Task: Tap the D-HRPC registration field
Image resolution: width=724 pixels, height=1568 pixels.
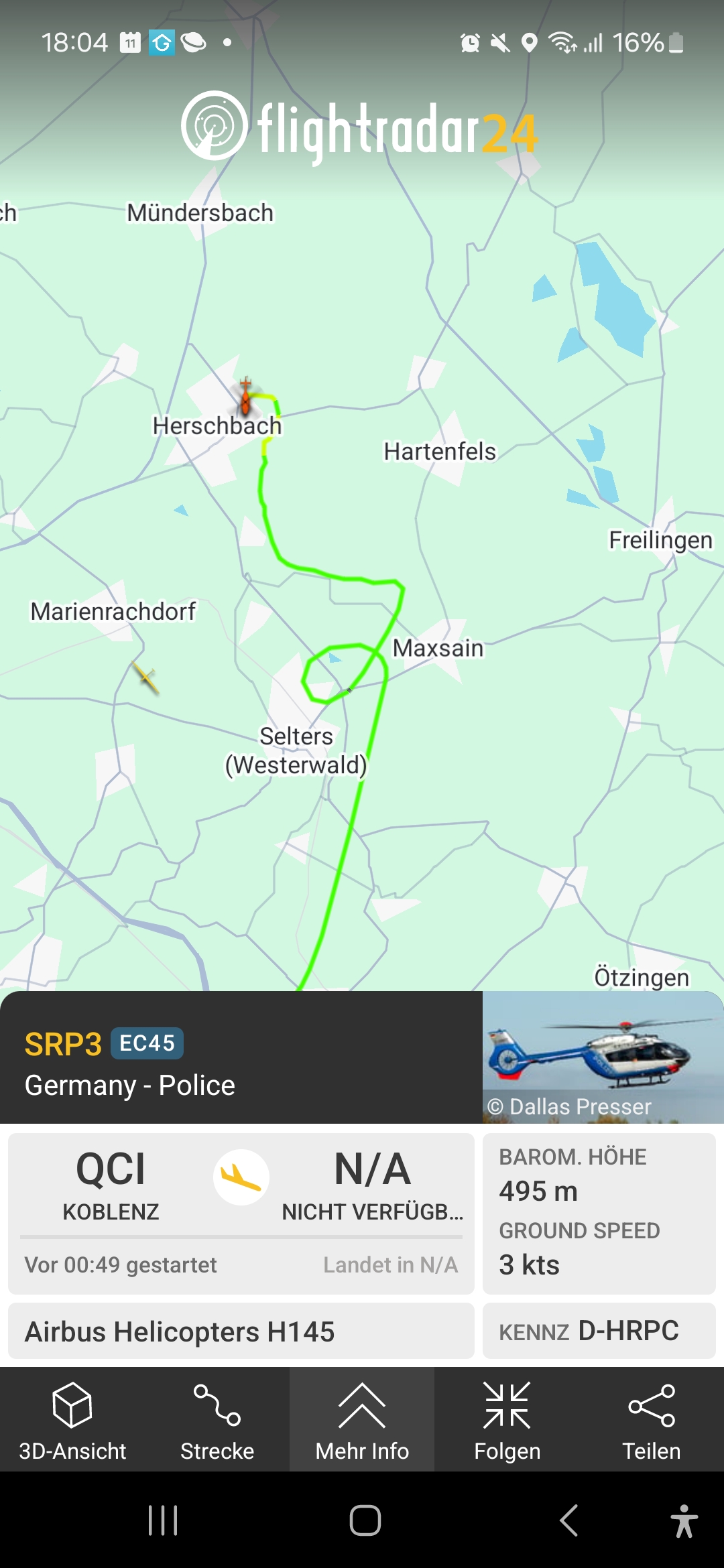Action: point(599,1331)
